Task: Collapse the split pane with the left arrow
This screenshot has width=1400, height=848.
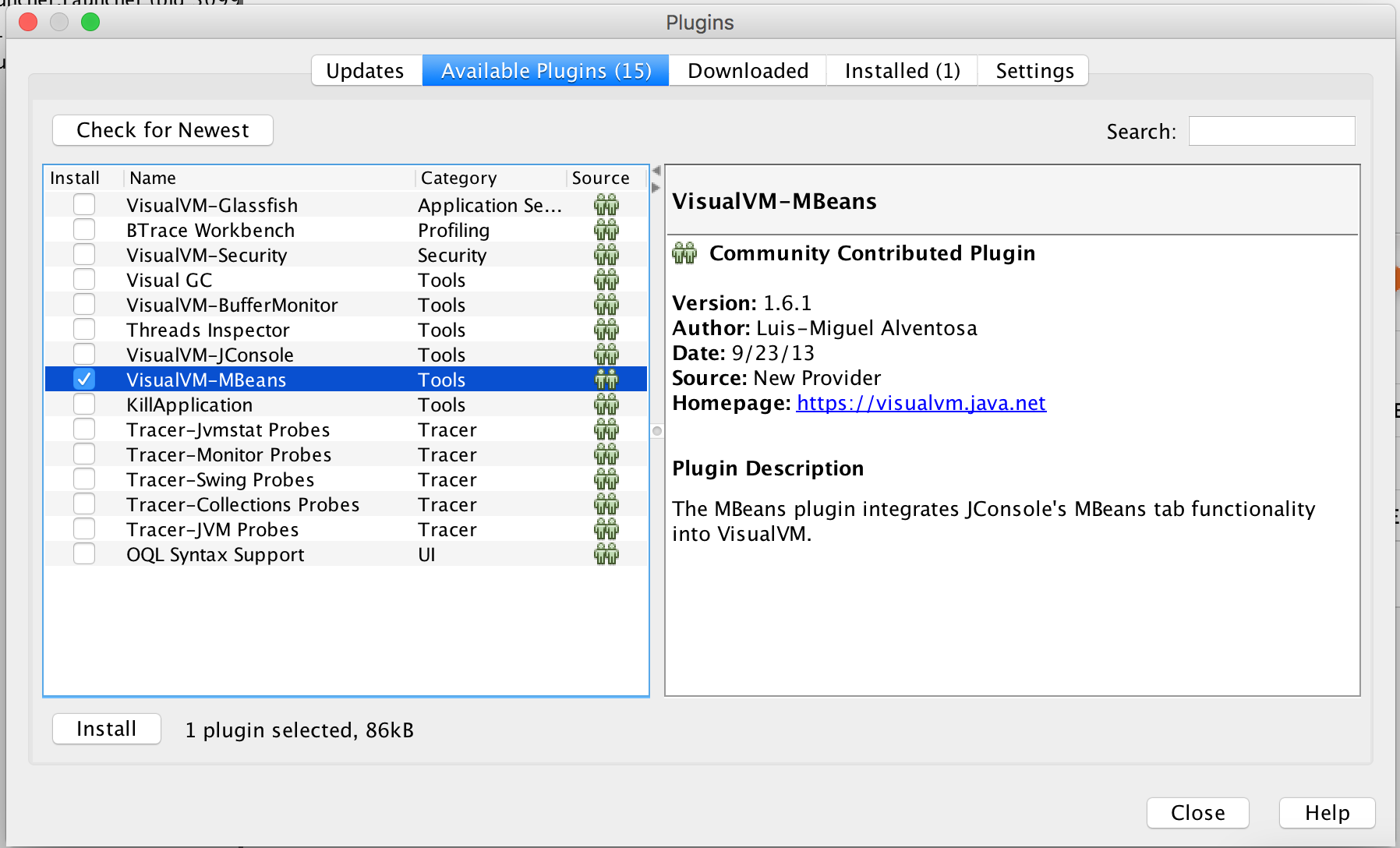Action: 656,171
